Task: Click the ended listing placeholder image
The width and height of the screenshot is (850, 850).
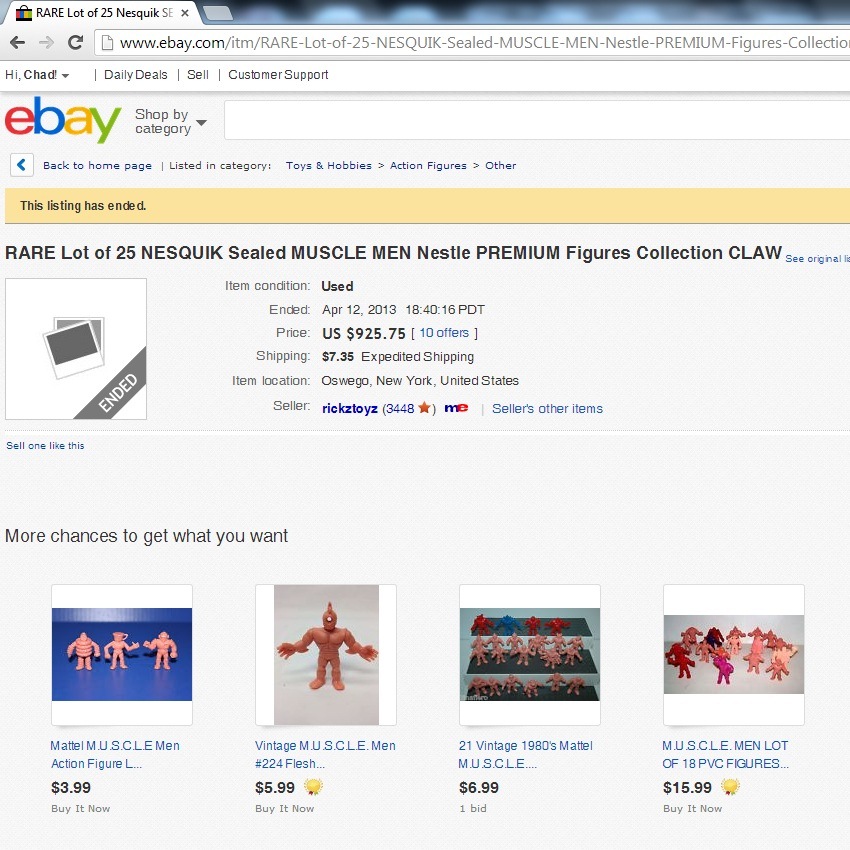Action: click(x=76, y=349)
